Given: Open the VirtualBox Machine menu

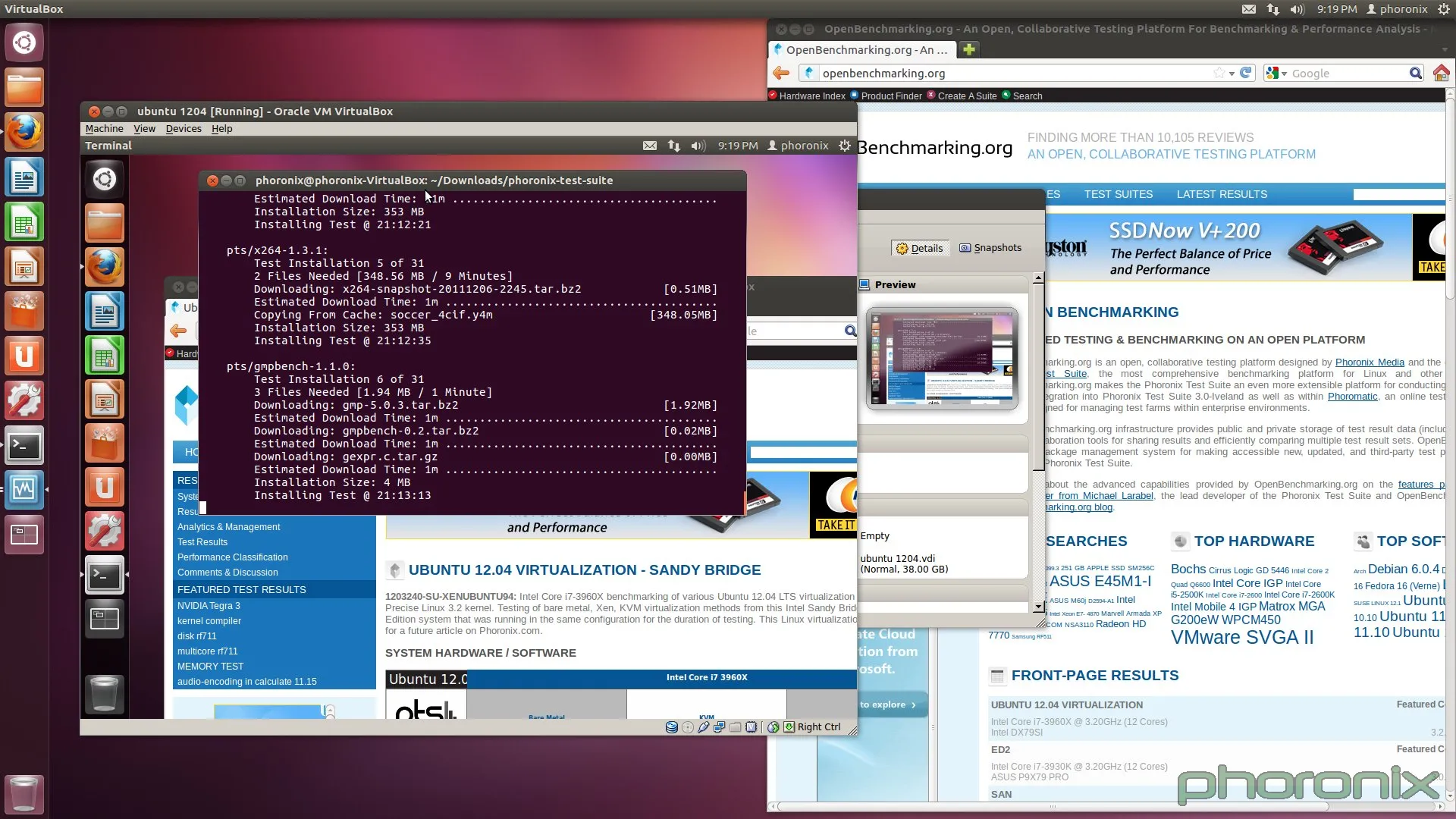Looking at the screenshot, I should pos(104,128).
